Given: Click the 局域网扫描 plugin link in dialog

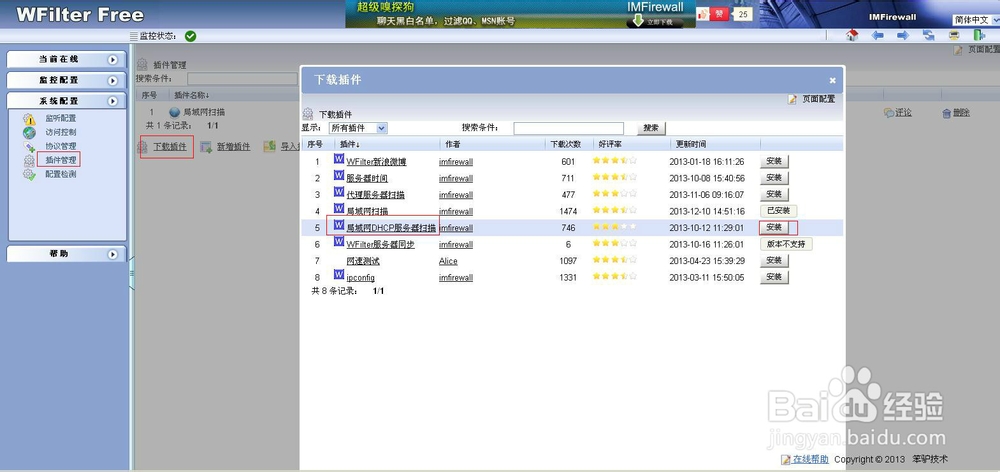Looking at the screenshot, I should [x=367, y=211].
